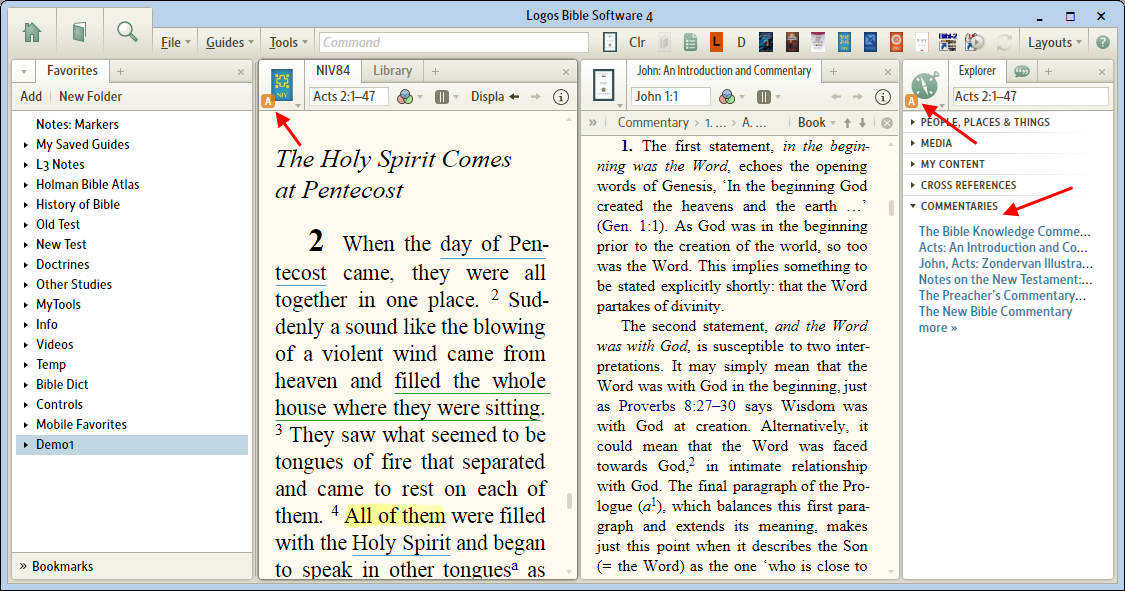Go forward in NIV84 panel history

pos(536,97)
